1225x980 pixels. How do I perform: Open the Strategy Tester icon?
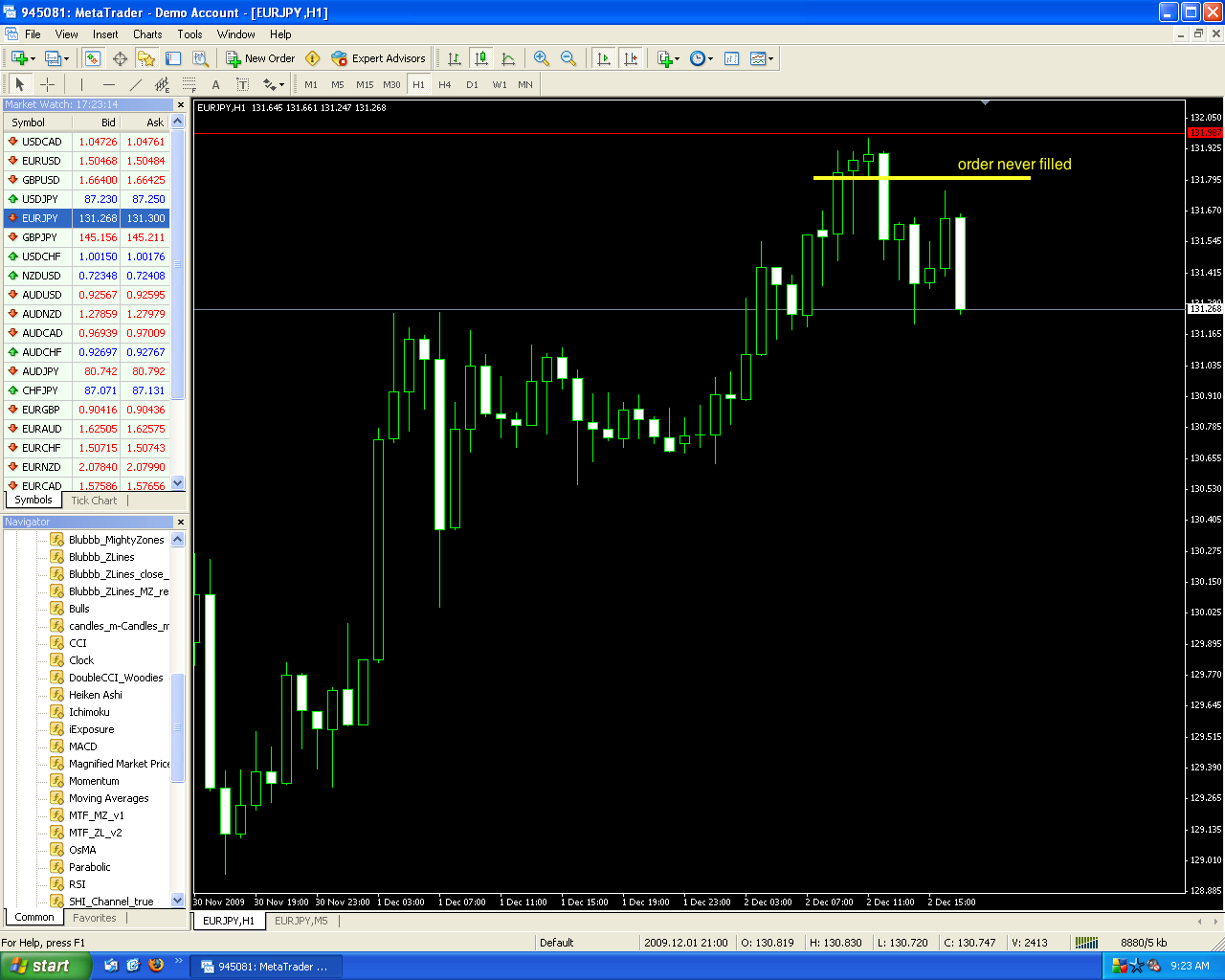pos(200,58)
